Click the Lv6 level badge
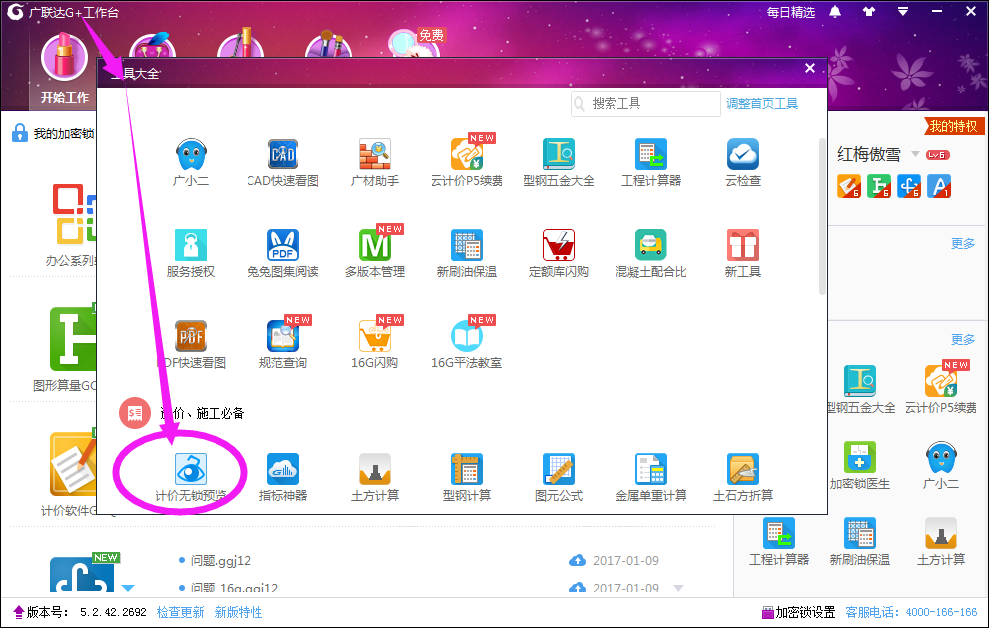Viewport: 989px width, 628px height. coord(937,154)
